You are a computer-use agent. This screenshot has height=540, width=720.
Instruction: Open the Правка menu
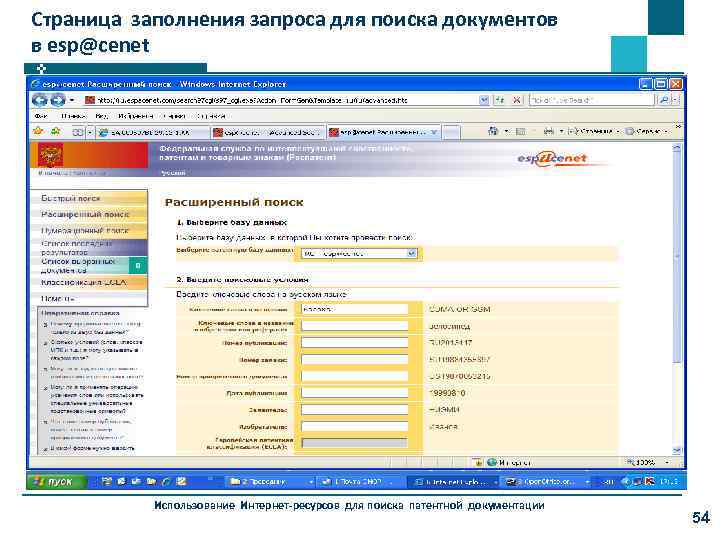coord(73,116)
